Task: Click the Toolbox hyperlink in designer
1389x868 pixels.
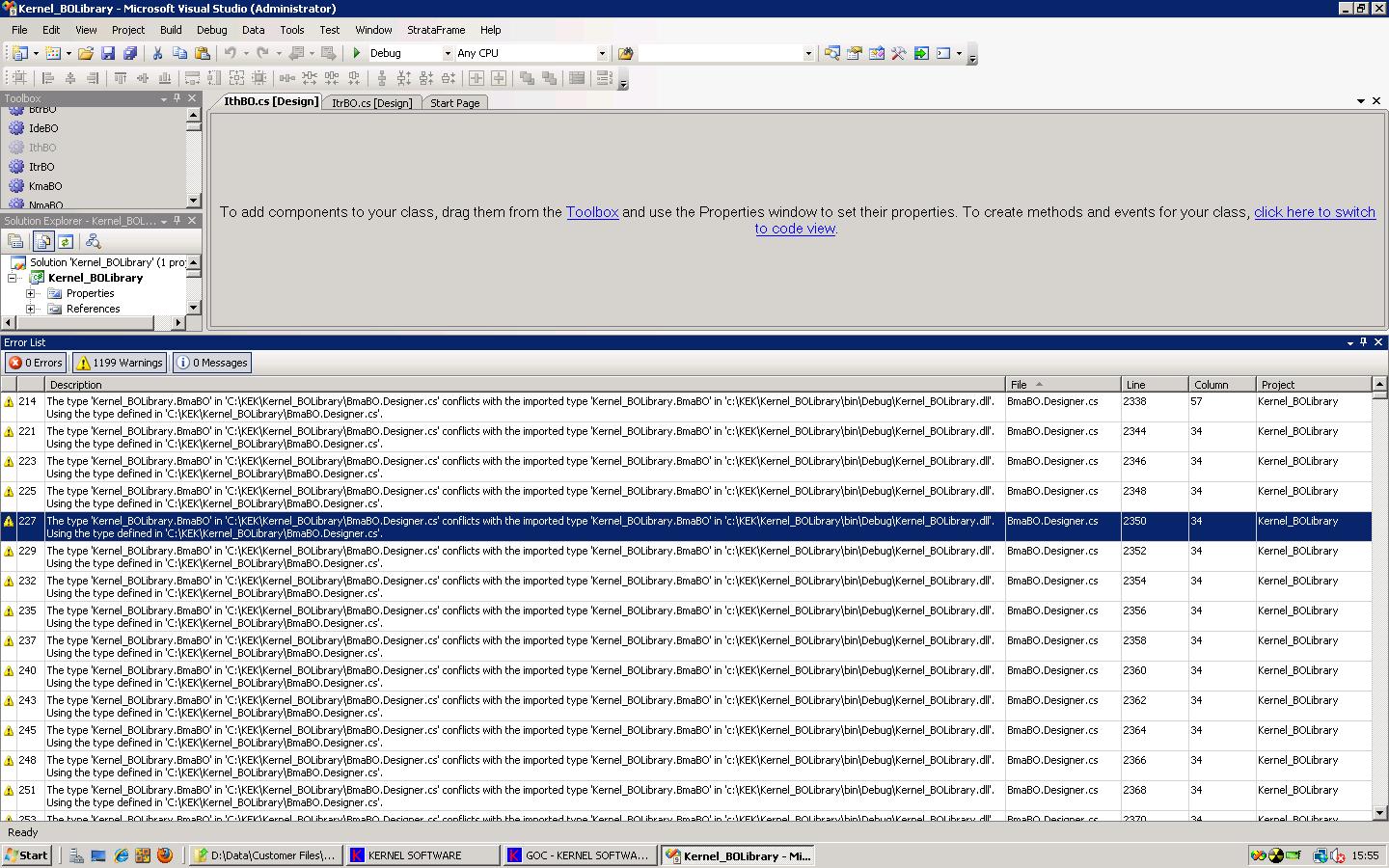Action: point(591,212)
